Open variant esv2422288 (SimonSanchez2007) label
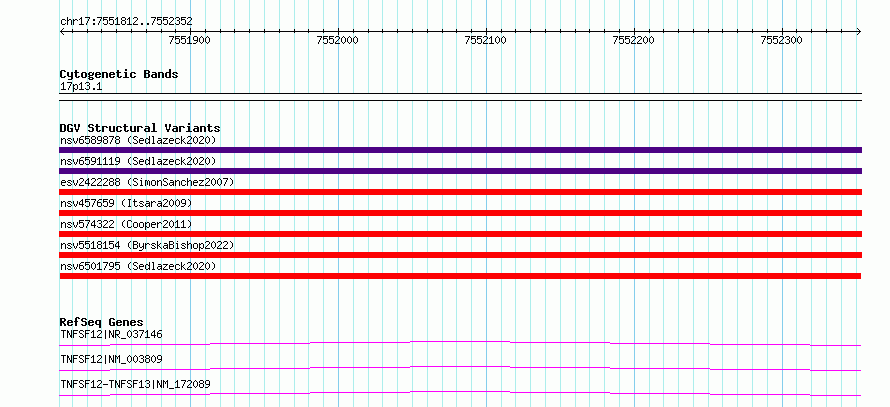The height and width of the screenshot is (407, 890). 147,182
